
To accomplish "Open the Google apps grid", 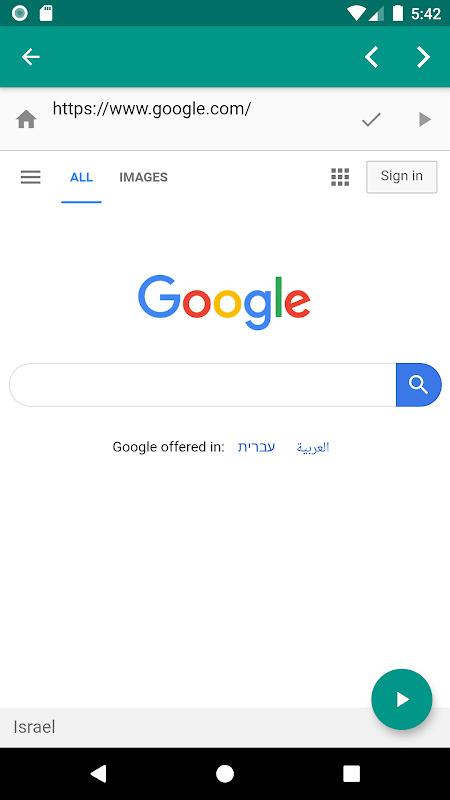I will (340, 177).
